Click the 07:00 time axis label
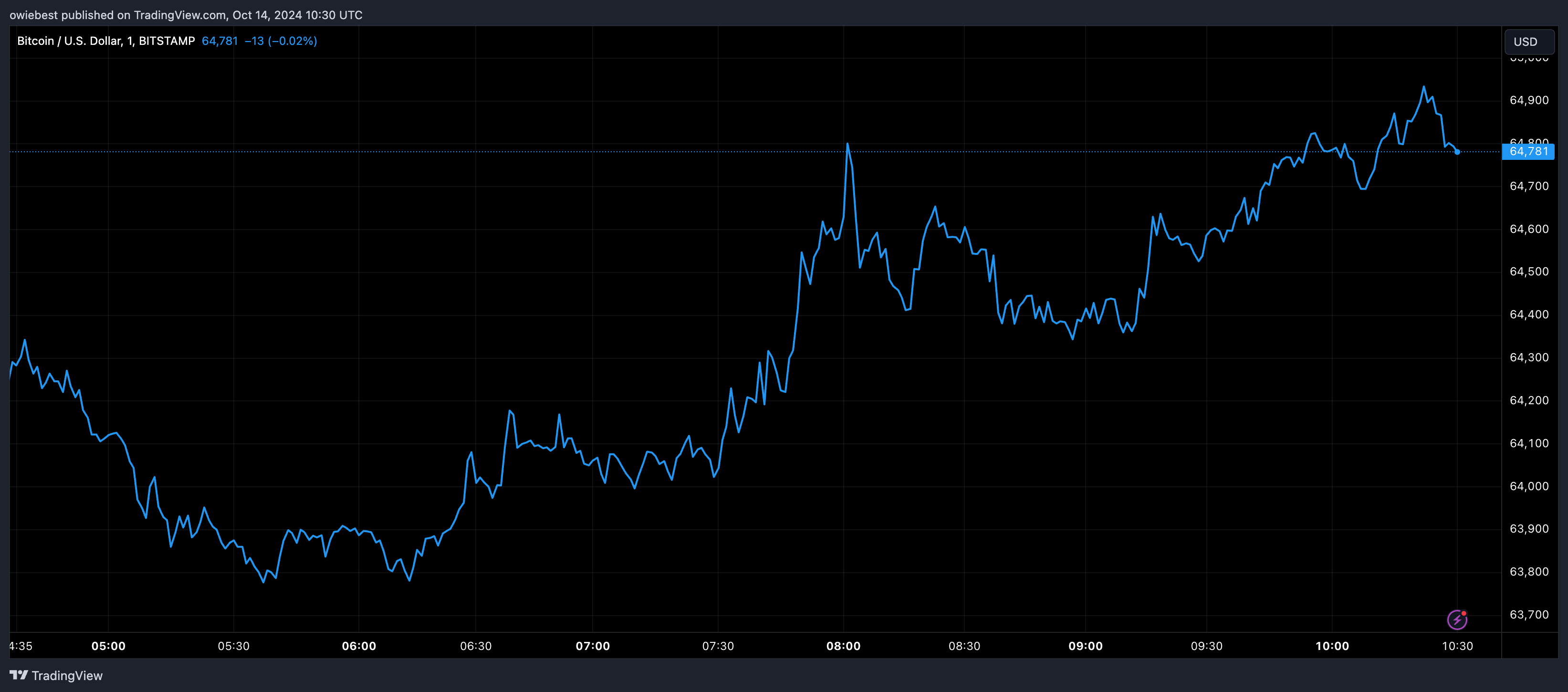The image size is (1568, 692). 593,646
